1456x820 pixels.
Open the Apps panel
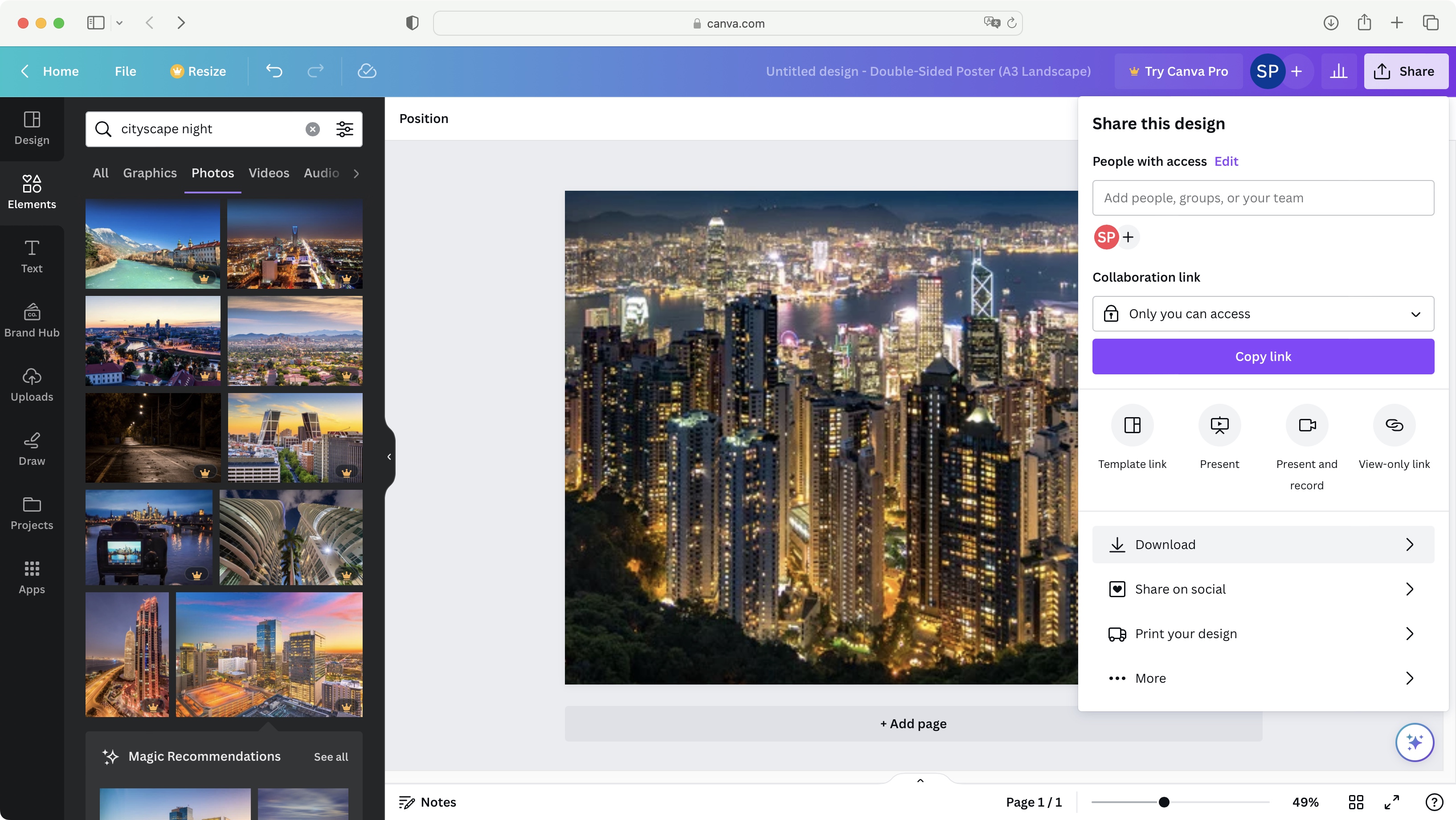click(x=31, y=576)
